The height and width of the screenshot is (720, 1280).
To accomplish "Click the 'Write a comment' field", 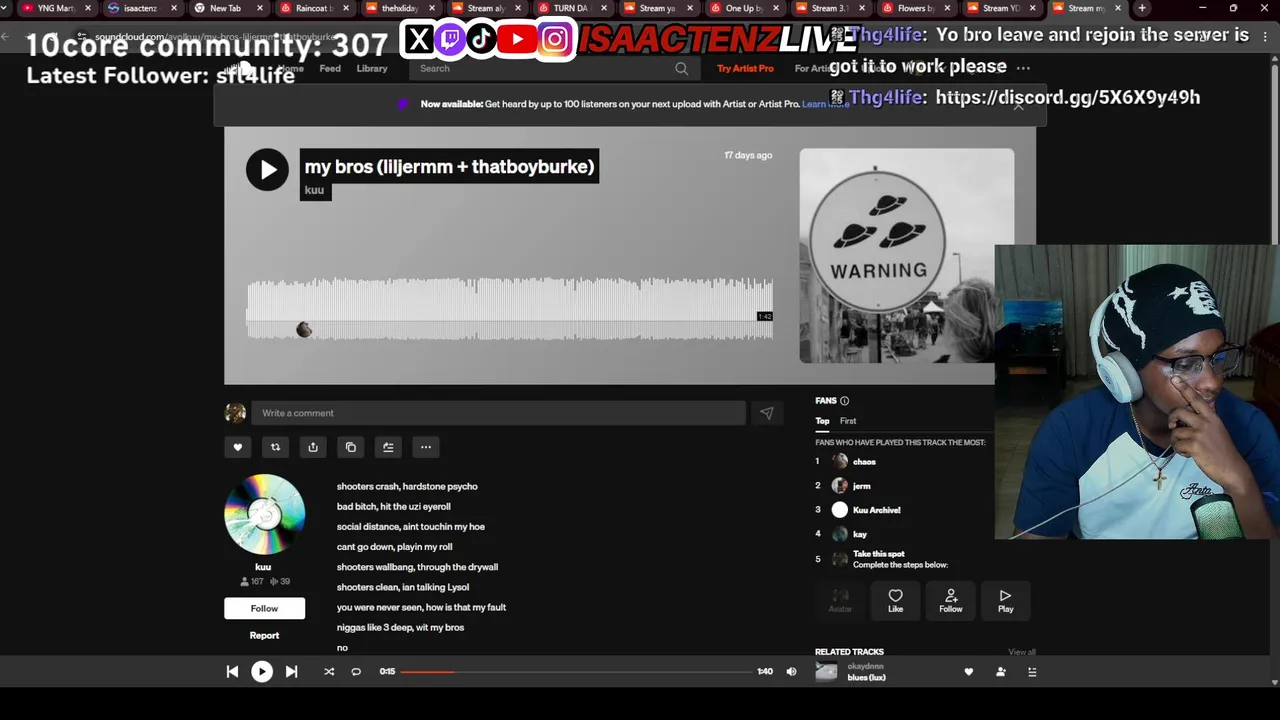I will click(x=498, y=413).
